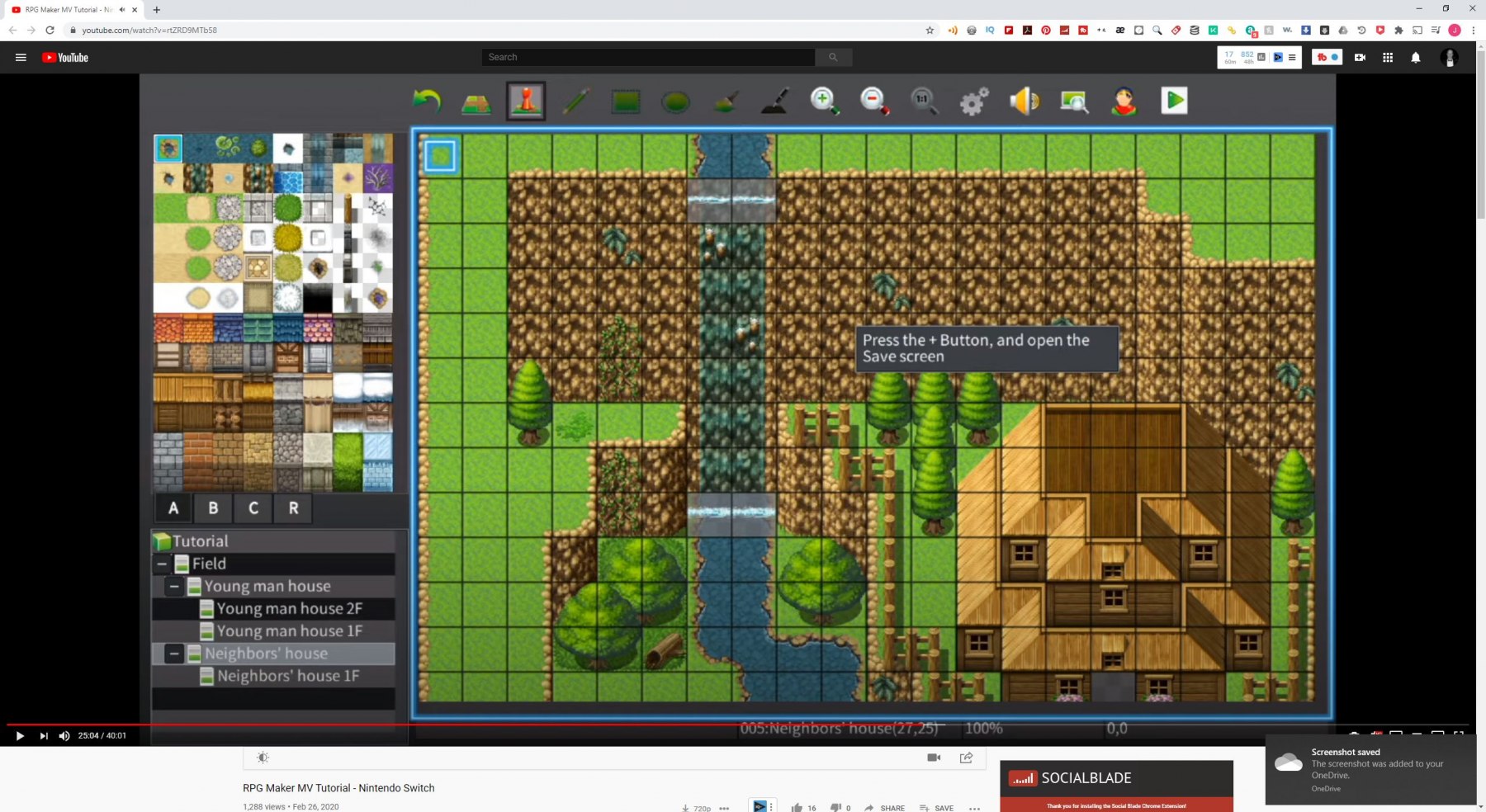Select the Young man house 2F map
Screen dimensions: 1486x812
pyautogui.click(x=273, y=609)
